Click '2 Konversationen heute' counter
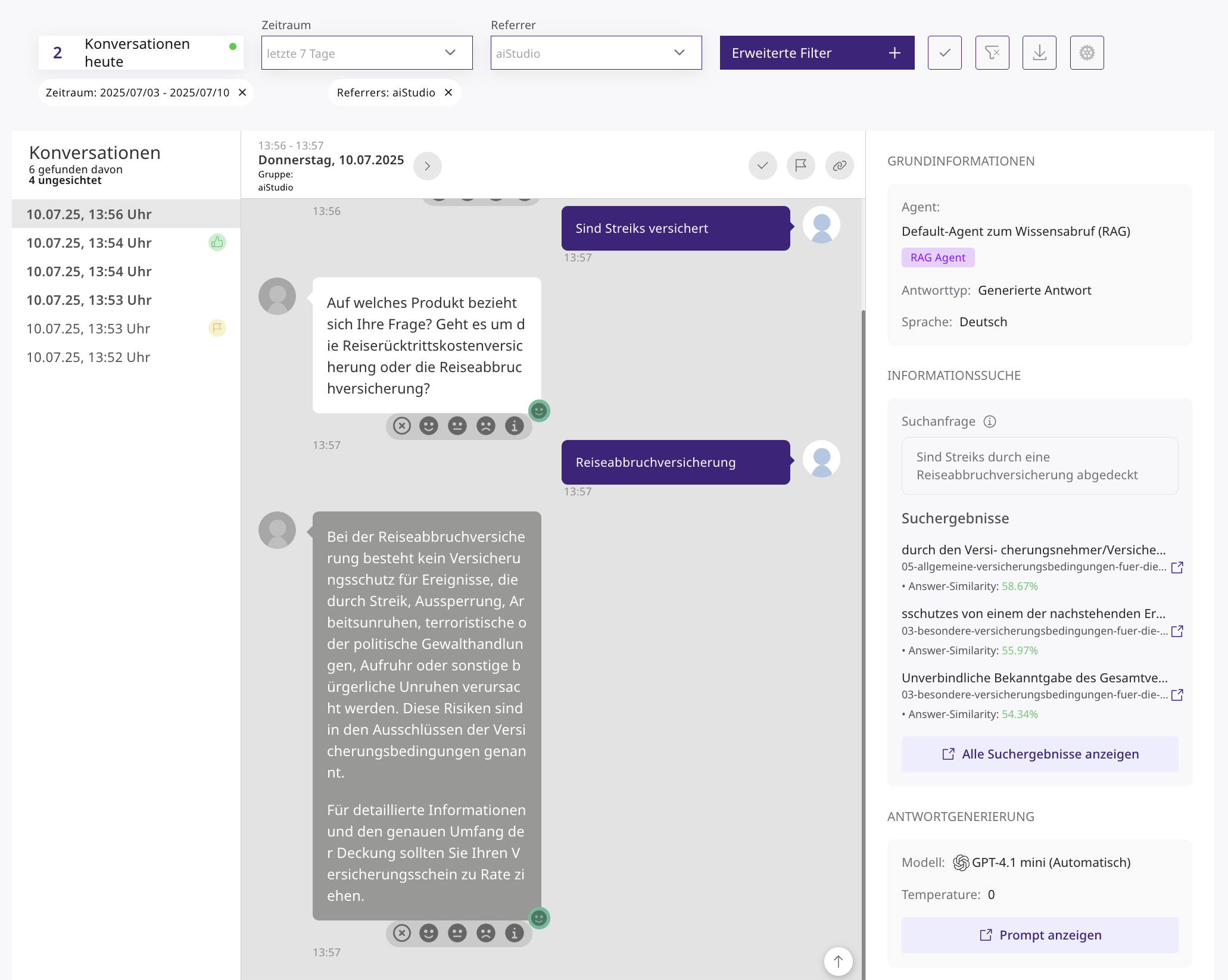This screenshot has width=1228, height=980. (141, 53)
